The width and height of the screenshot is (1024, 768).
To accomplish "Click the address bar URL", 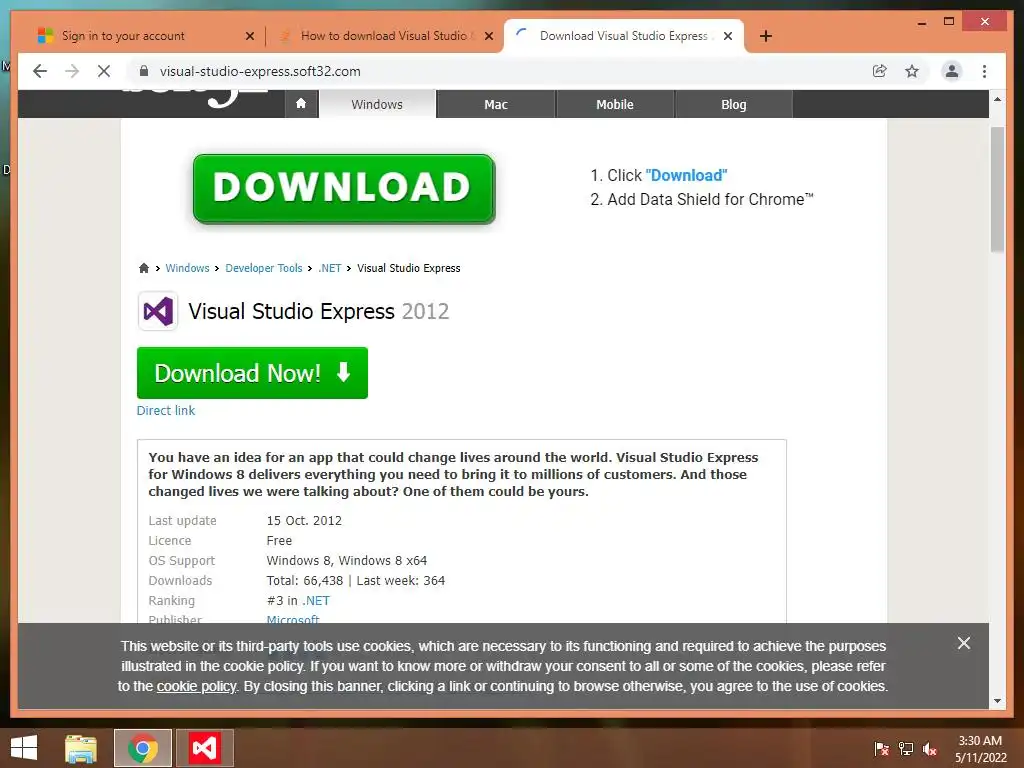I will pyautogui.click(x=260, y=71).
